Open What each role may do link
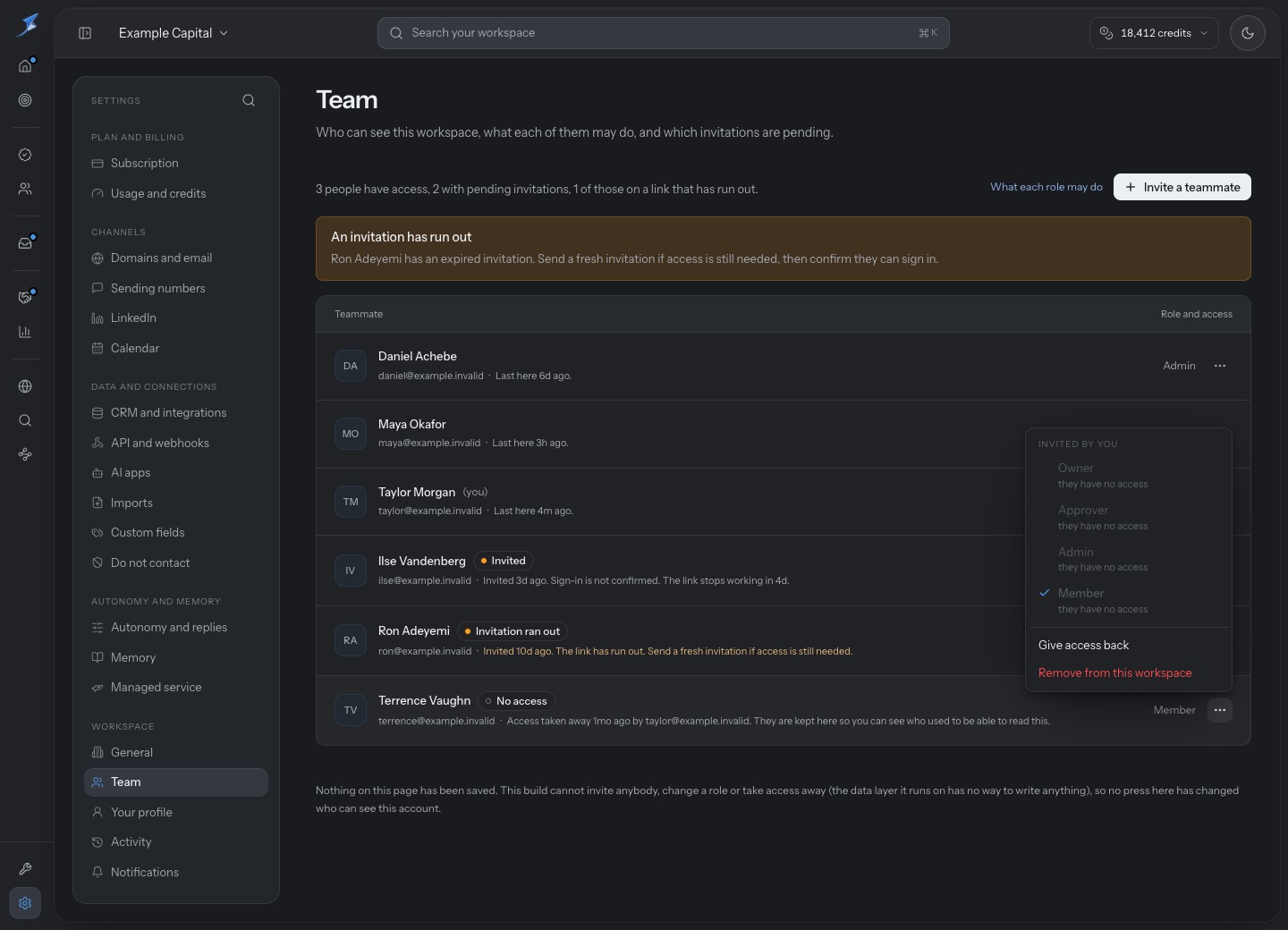1288x930 pixels. [1046, 187]
